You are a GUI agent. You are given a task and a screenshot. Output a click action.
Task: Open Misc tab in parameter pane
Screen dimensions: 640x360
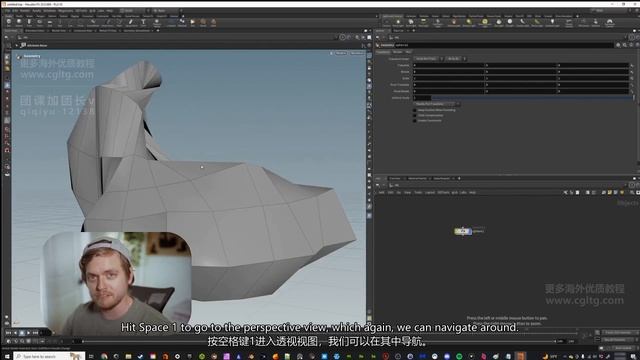(408, 52)
